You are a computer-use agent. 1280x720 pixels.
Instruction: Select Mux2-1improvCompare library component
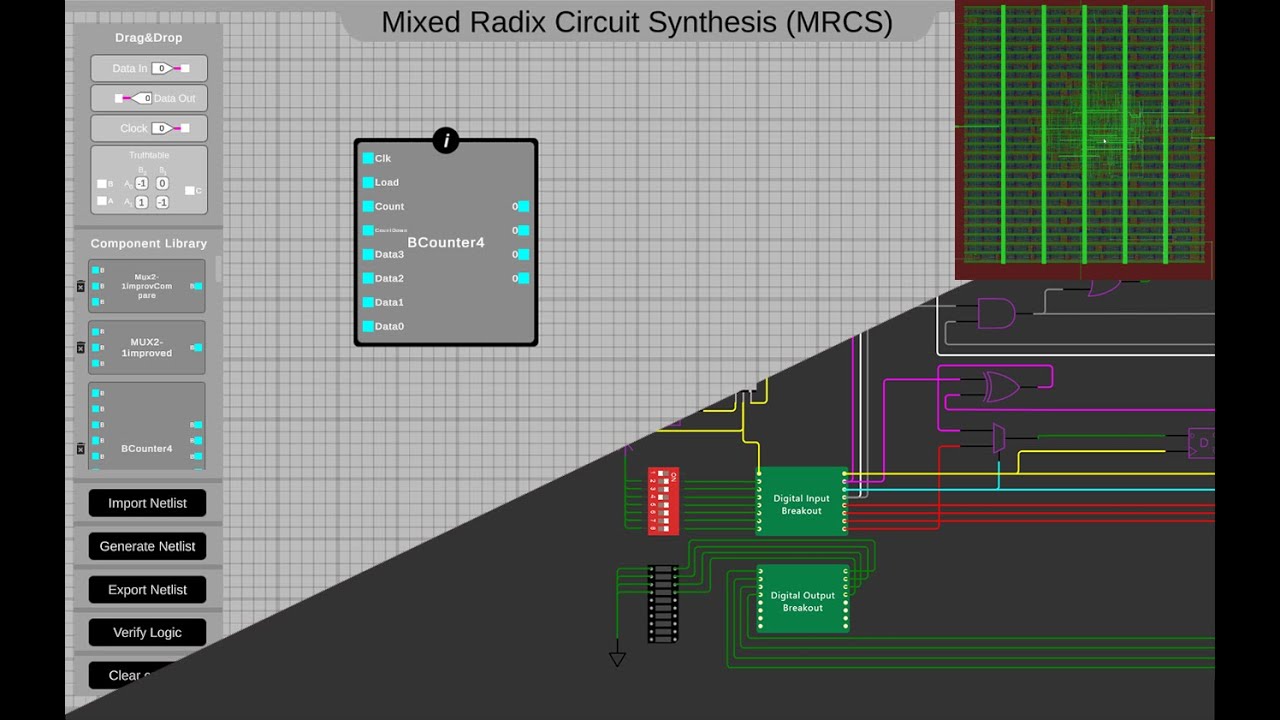147,286
